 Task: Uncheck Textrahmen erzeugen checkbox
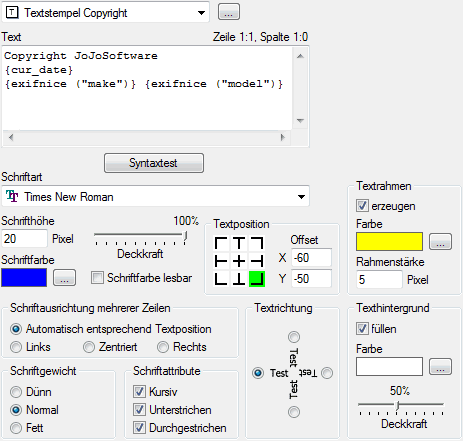click(362, 206)
